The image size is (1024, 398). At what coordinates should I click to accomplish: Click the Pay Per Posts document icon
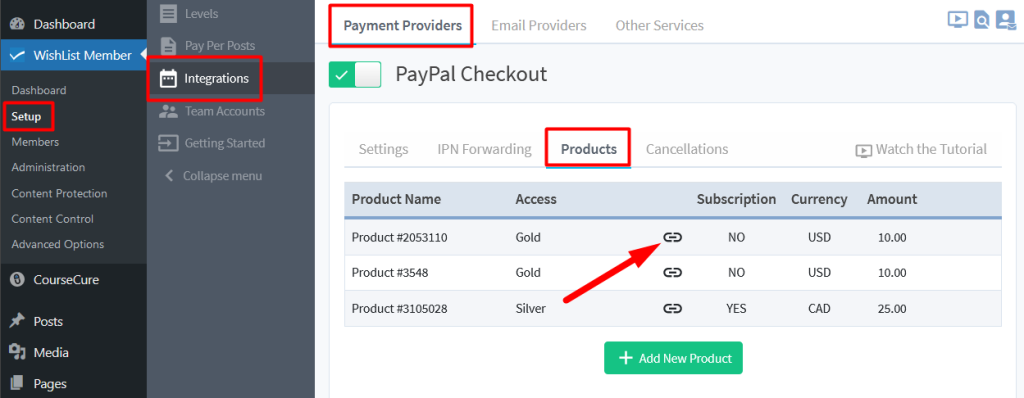[x=168, y=46]
